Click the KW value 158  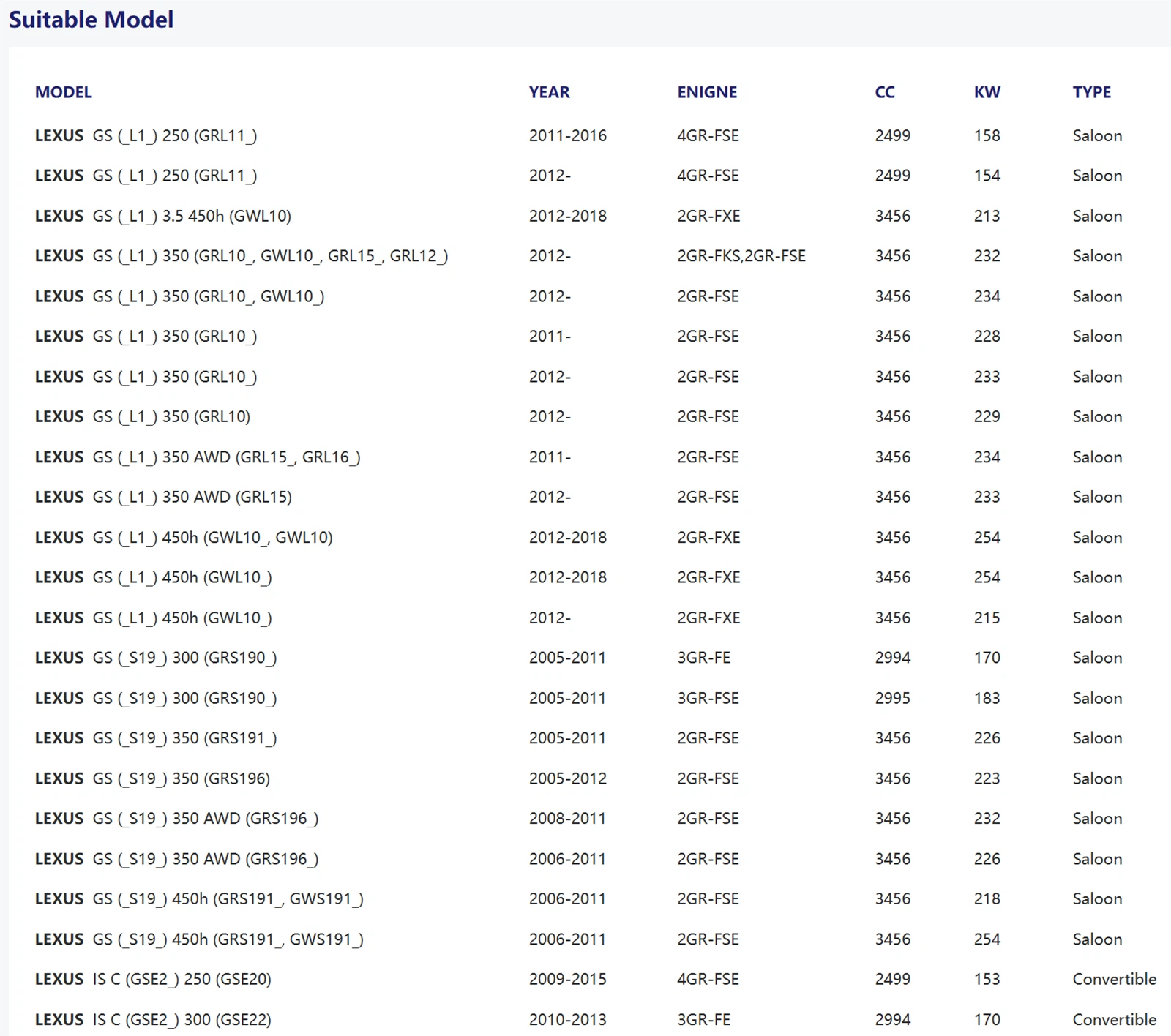pyautogui.click(x=987, y=136)
